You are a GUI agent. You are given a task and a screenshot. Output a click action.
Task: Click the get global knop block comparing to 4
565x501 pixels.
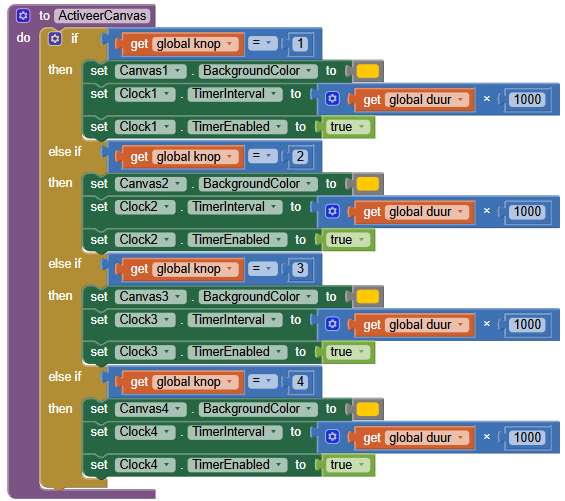(180, 382)
